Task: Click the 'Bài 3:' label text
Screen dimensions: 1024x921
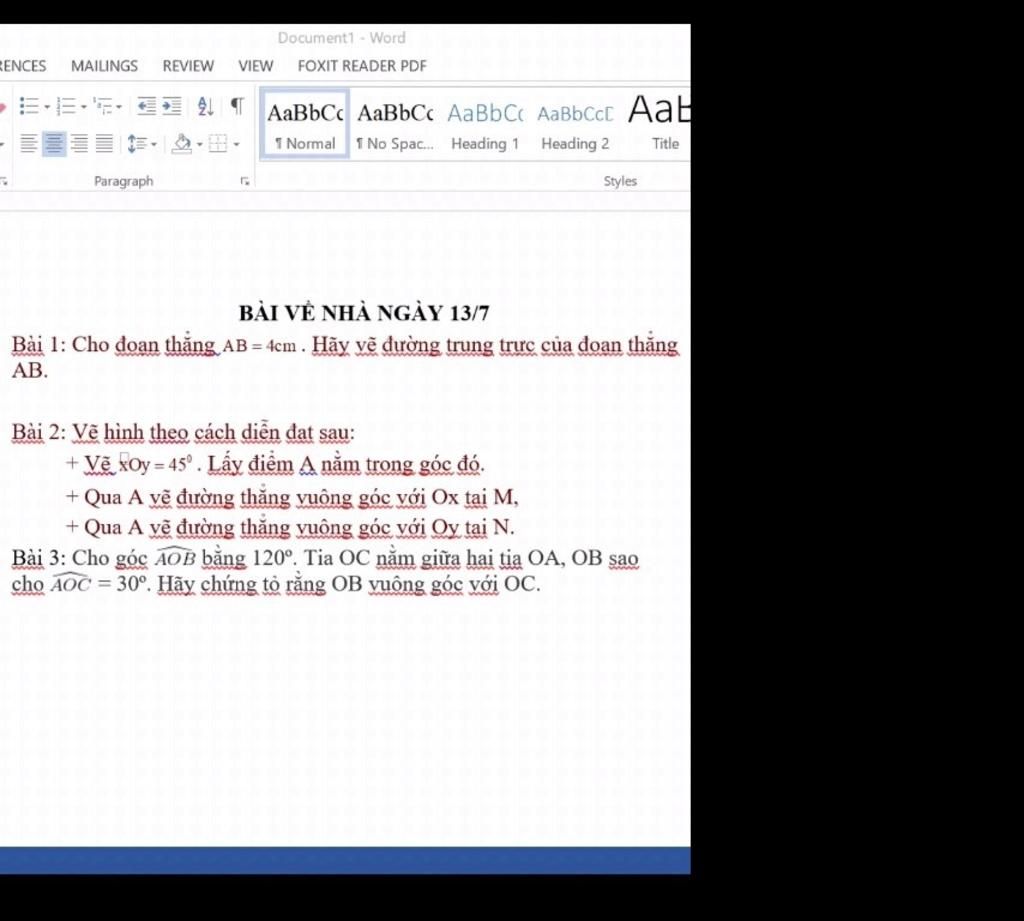Action: click(x=39, y=558)
